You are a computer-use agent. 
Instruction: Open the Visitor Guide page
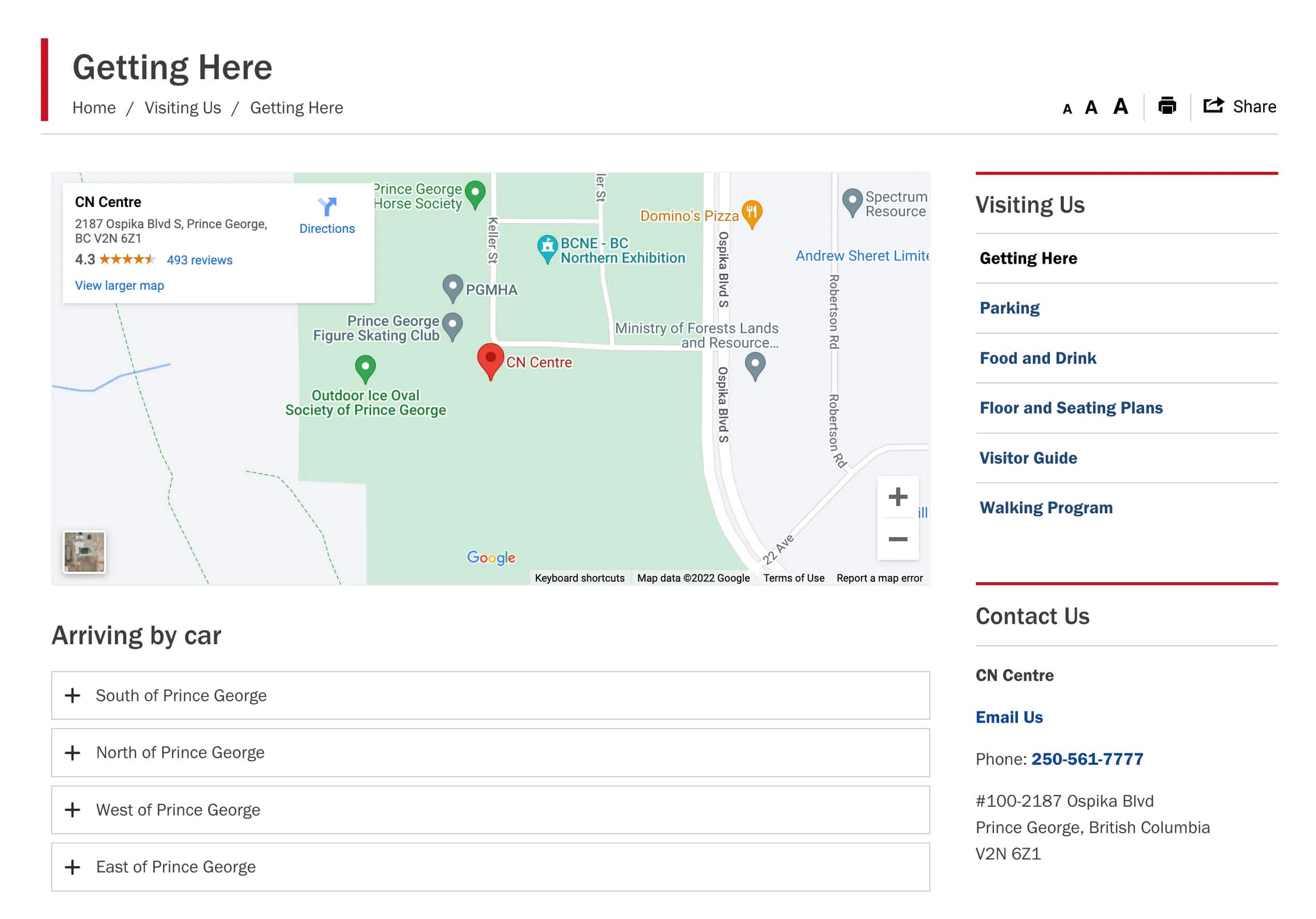click(1028, 458)
